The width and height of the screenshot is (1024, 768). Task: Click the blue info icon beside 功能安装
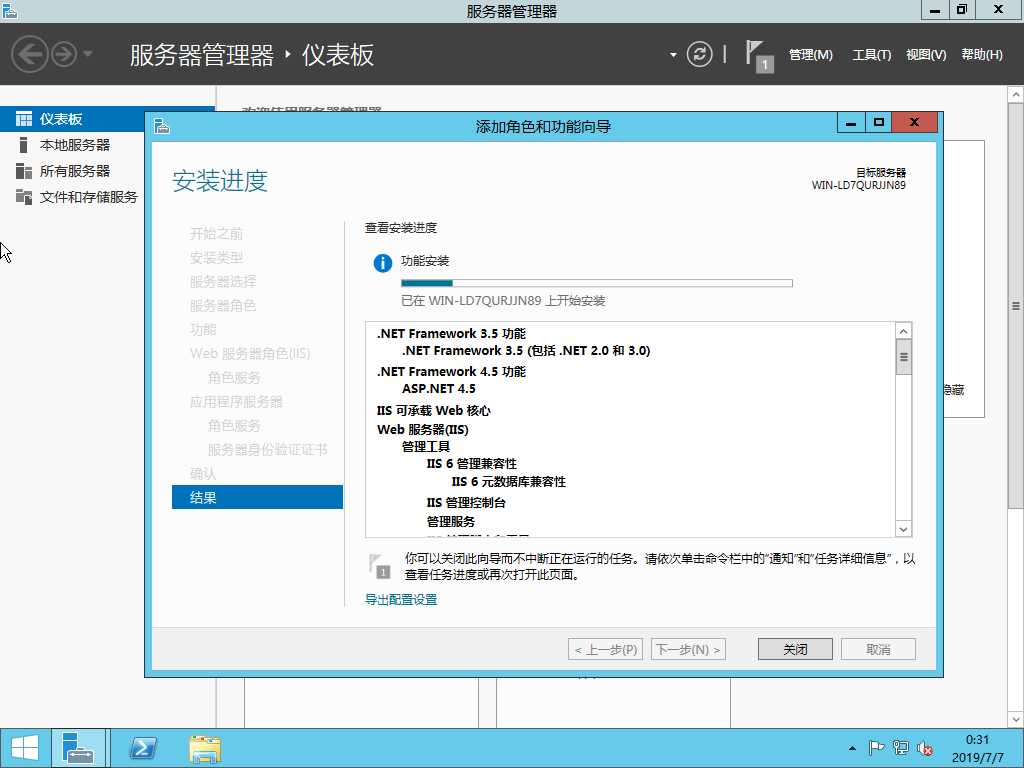coord(383,263)
